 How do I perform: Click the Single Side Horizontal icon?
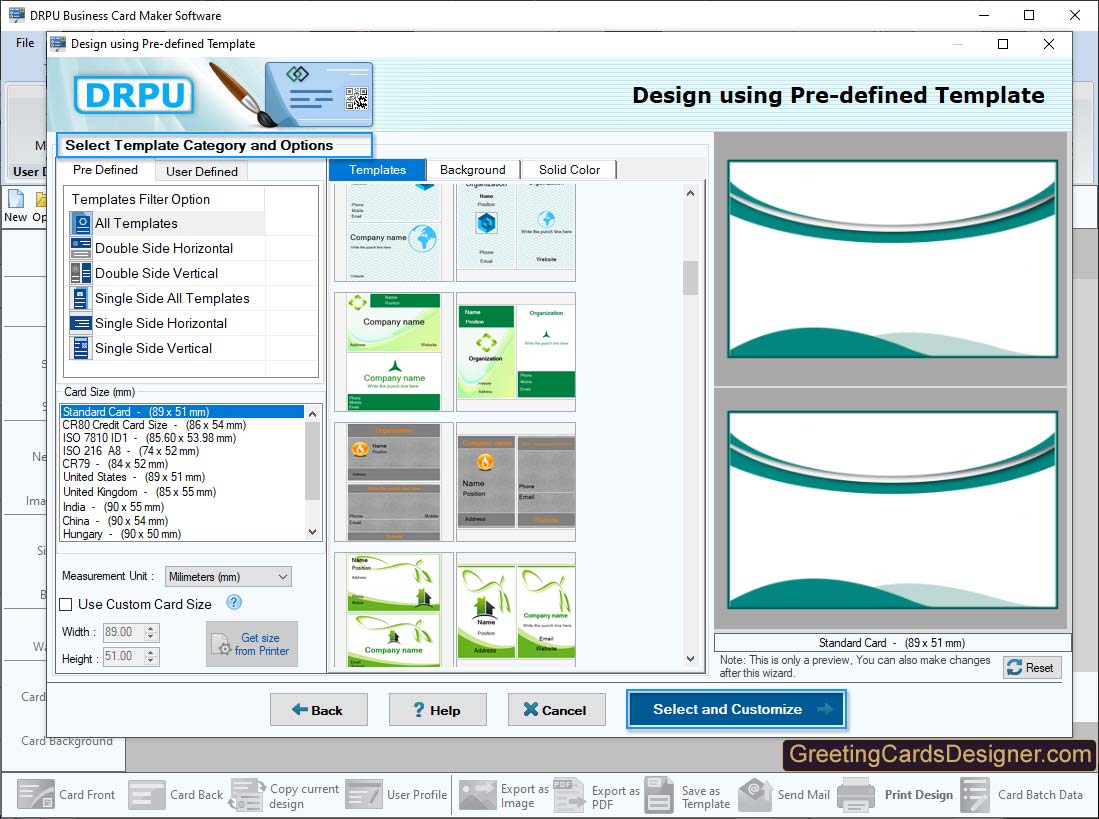point(81,323)
